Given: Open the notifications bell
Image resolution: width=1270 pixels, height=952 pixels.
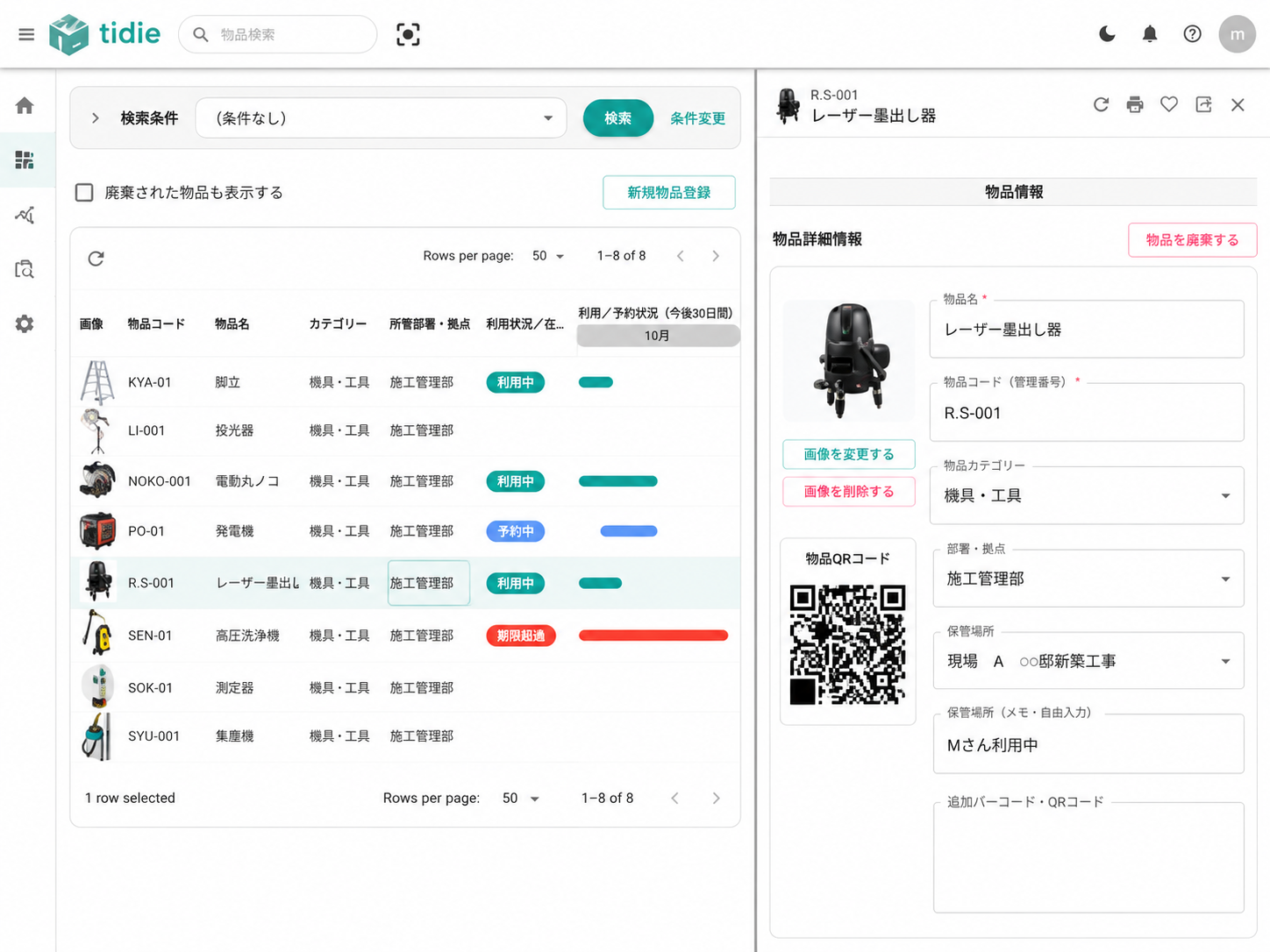Looking at the screenshot, I should [x=1150, y=34].
